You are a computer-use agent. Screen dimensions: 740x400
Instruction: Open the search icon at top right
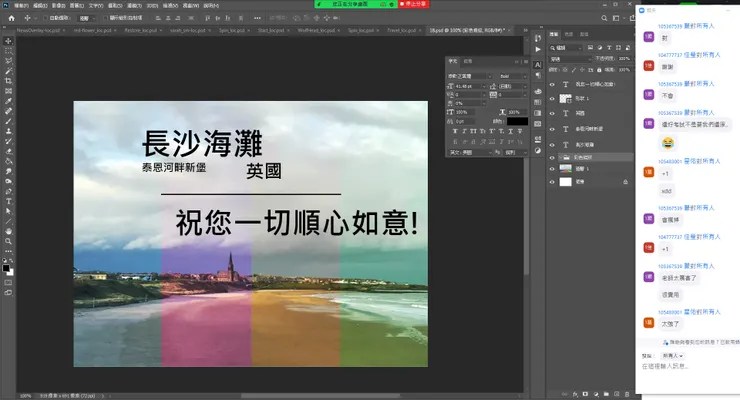pyautogui.click(x=604, y=18)
